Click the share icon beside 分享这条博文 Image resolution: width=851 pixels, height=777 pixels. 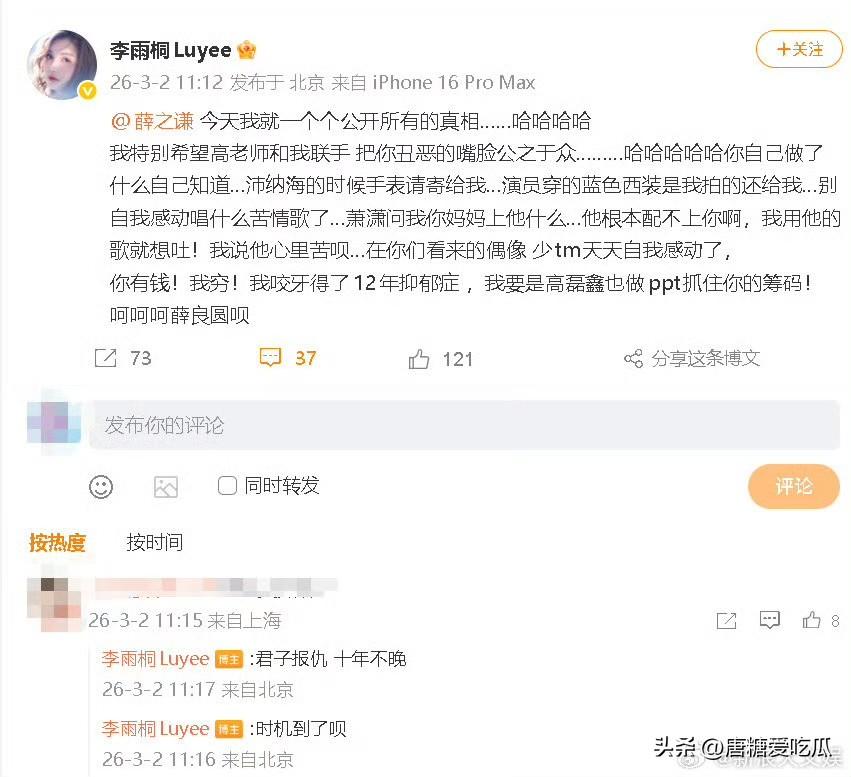(x=633, y=358)
